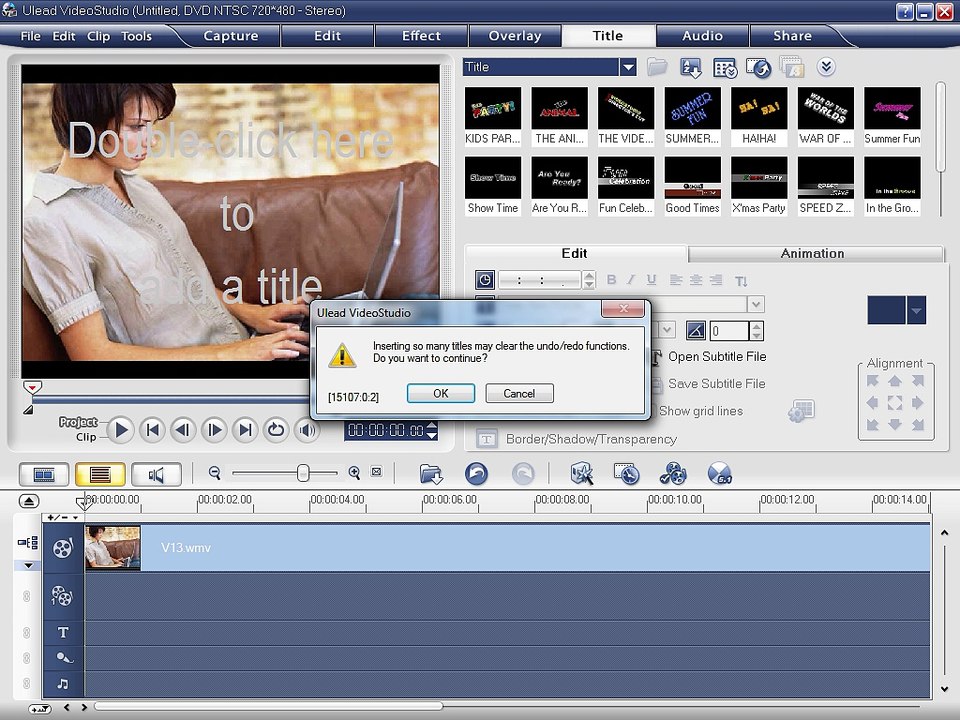Viewport: 960px width, 720px height.
Task: Click the rotation angle input field
Action: tap(729, 331)
